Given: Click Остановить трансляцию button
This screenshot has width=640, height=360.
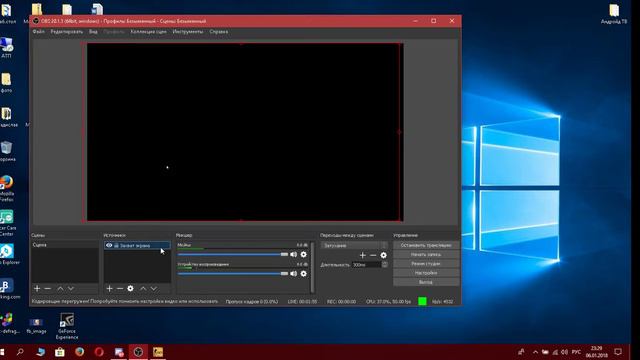Looking at the screenshot, I should [426, 245].
